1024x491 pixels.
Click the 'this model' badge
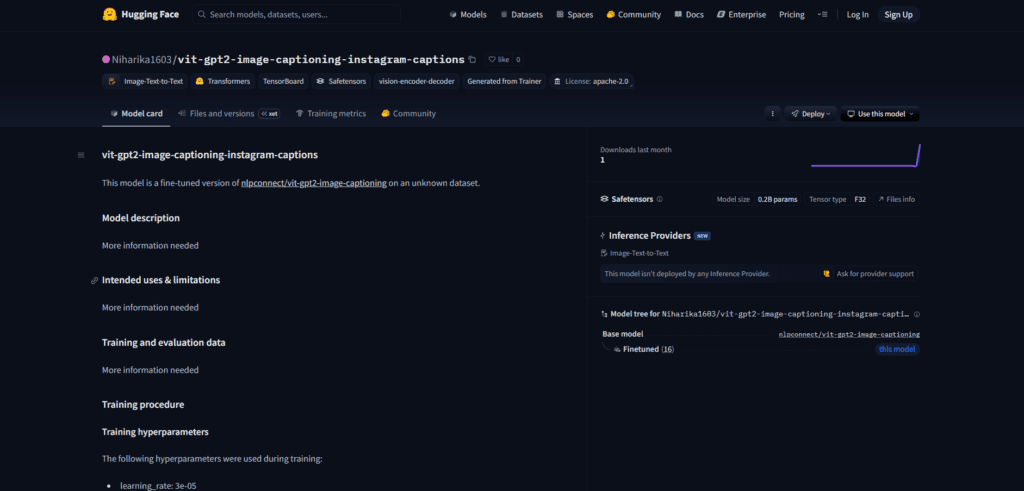tap(897, 349)
